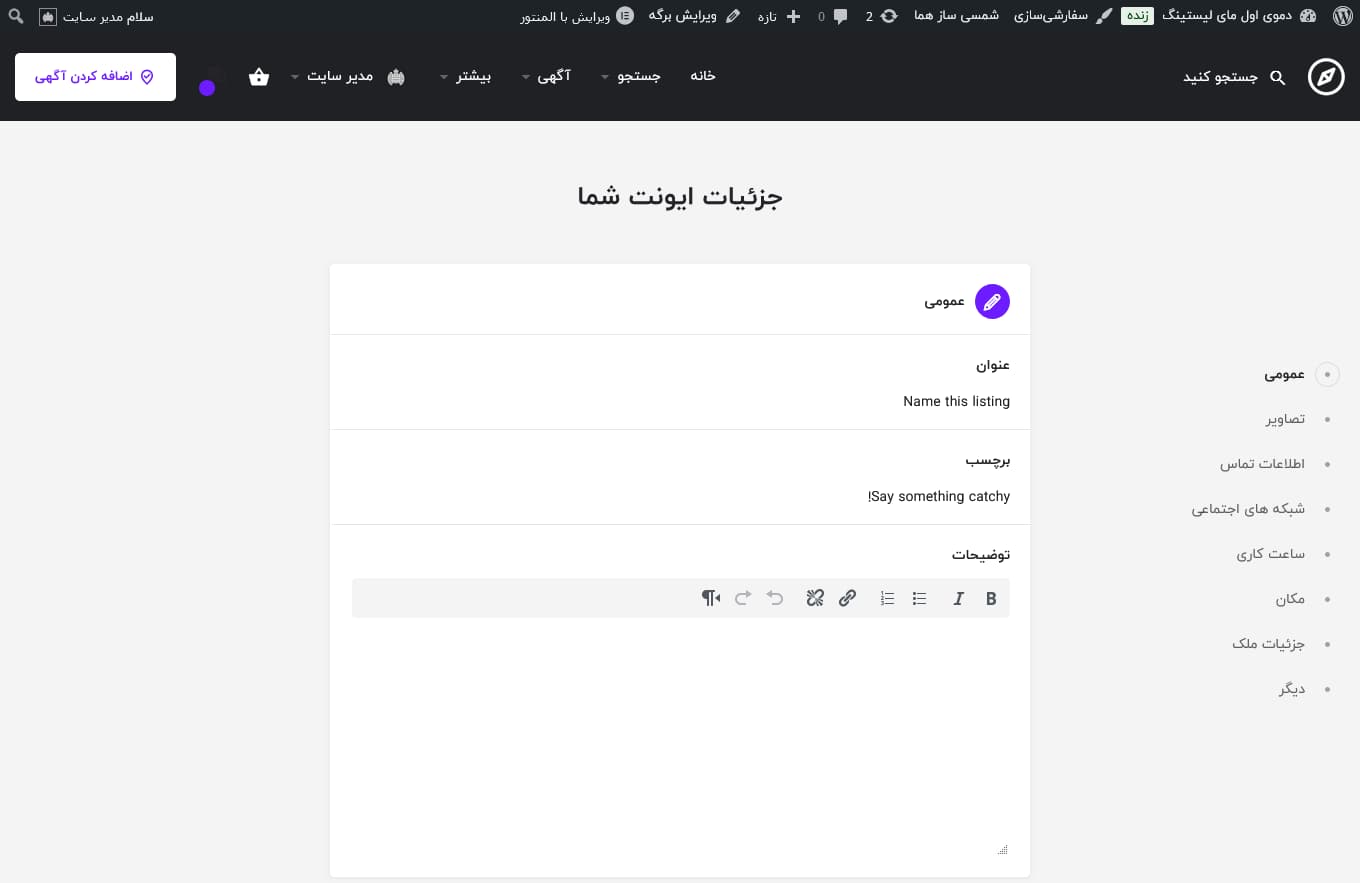Click the سلام مدیر سایت account link
1360x883 pixels.
click(107, 17)
